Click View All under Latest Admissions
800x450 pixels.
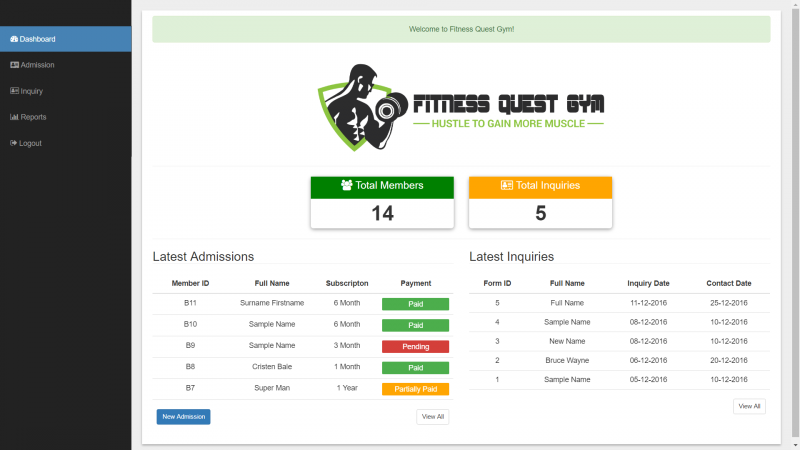(432, 416)
